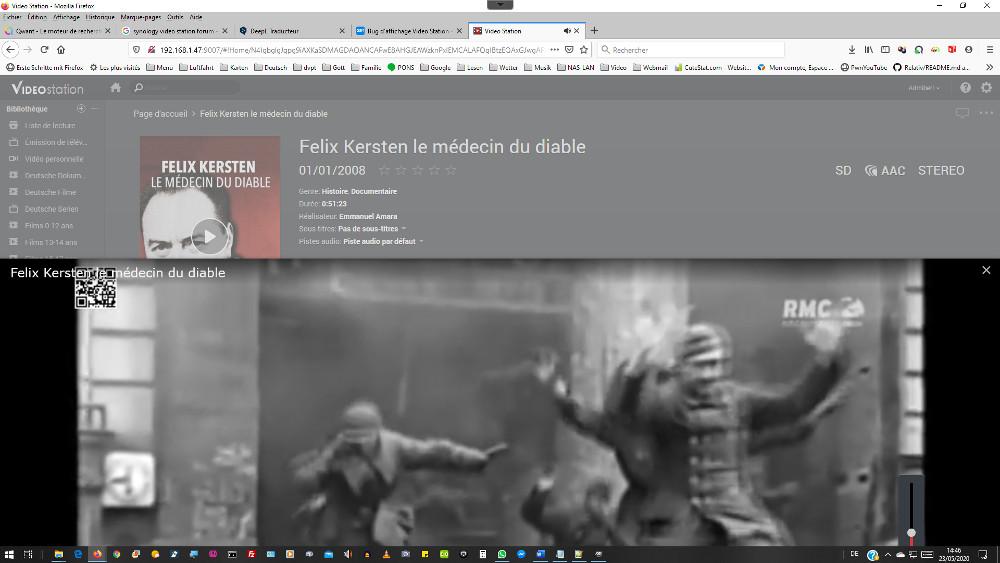Open the TV broadcast sidebar entry
This screenshot has height=563, width=1000.
[x=55, y=142]
